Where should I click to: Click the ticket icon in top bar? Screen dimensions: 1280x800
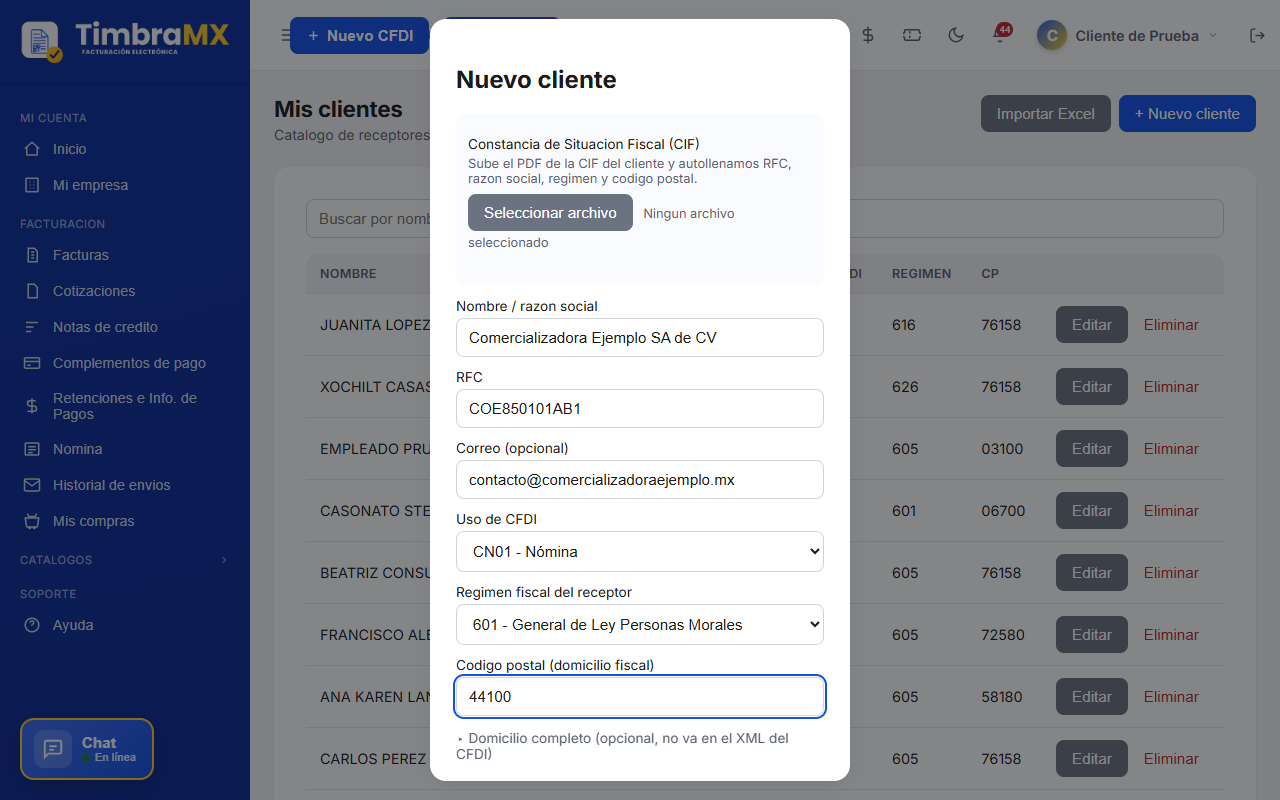[912, 35]
